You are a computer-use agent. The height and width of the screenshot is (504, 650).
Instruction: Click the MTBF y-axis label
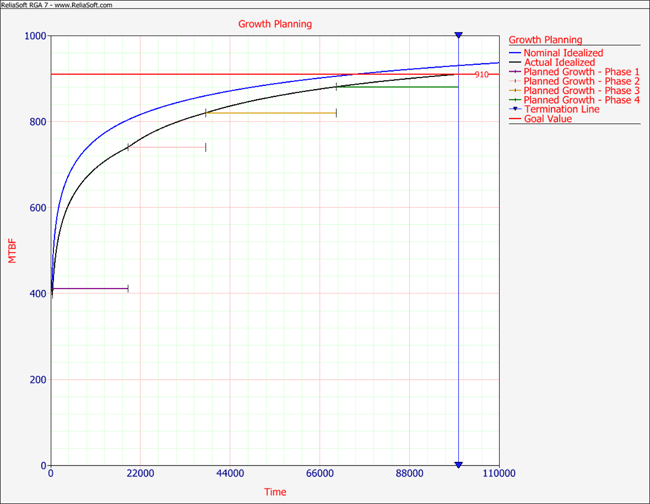point(12,250)
